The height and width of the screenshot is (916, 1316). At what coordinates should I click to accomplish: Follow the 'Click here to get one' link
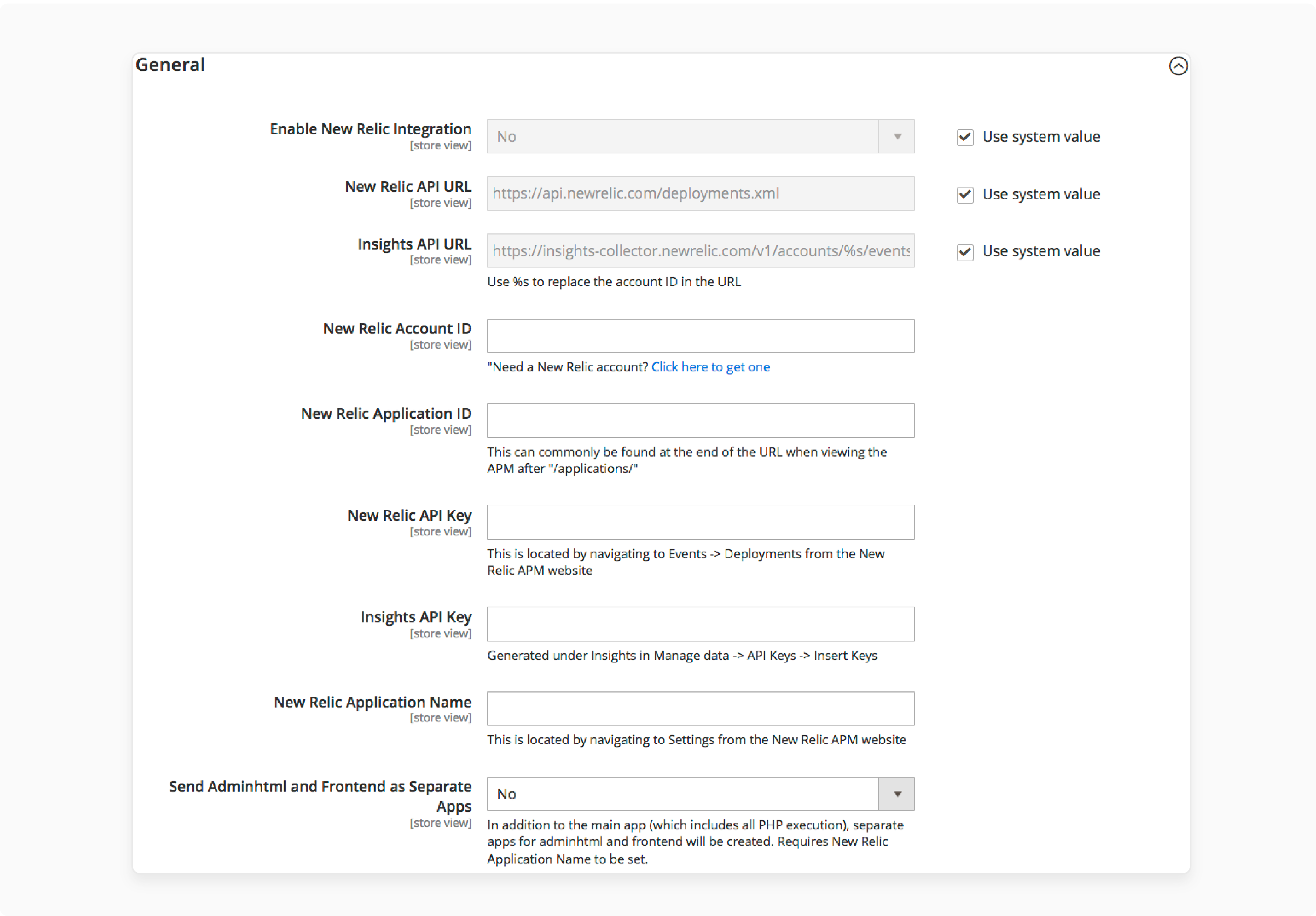[710, 367]
